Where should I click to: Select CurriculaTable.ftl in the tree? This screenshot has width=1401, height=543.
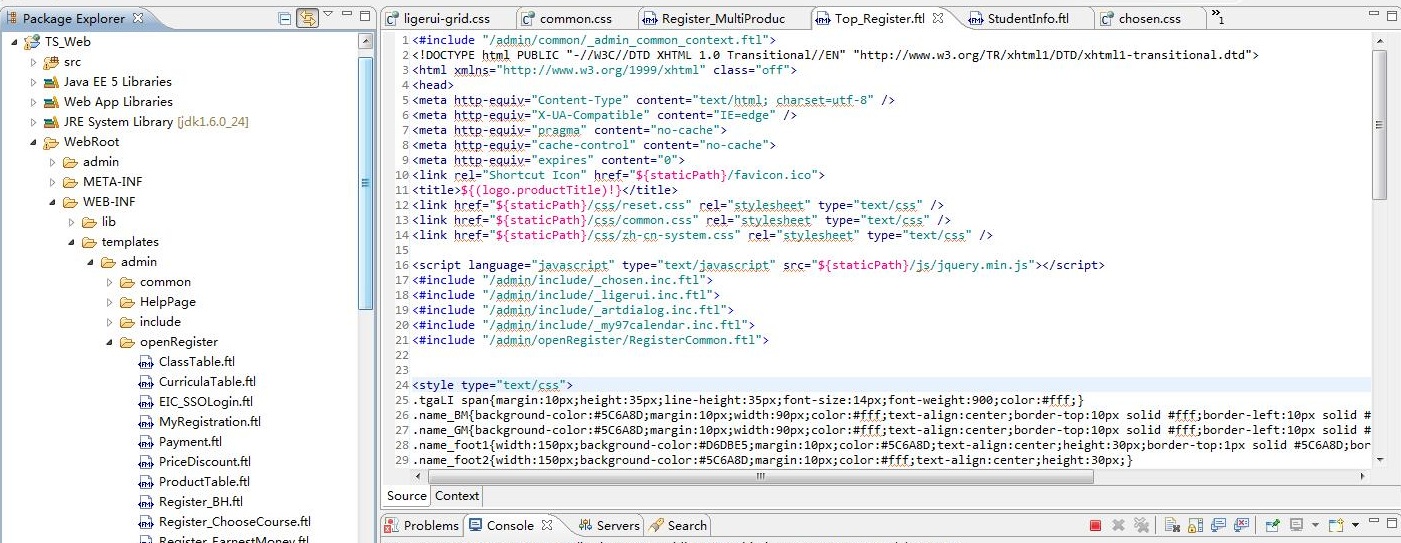(x=207, y=382)
